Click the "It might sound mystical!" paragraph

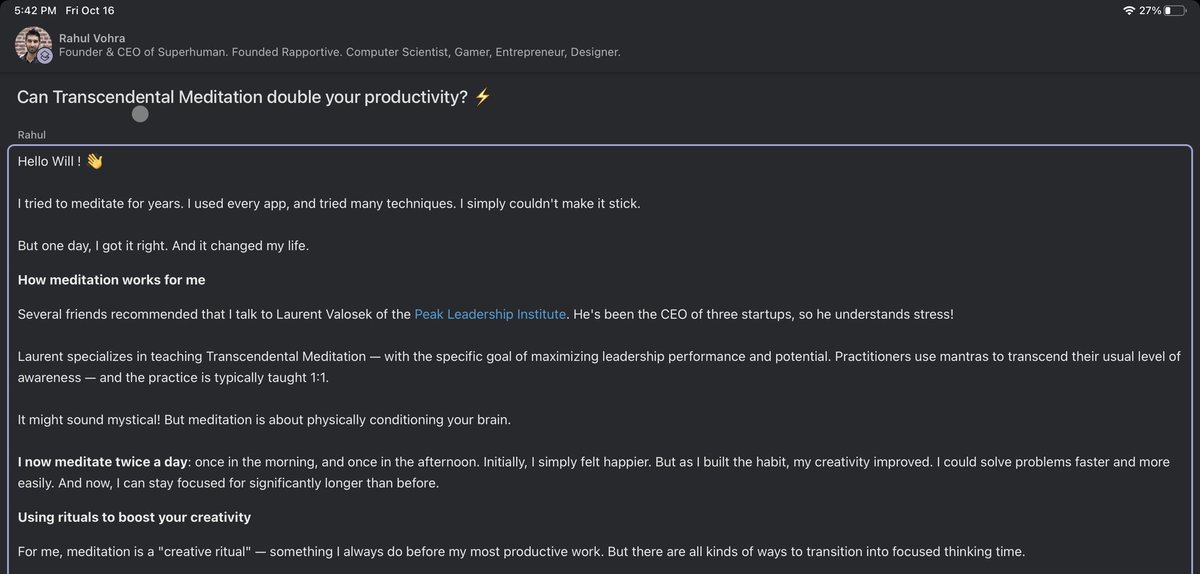[x=264, y=419]
